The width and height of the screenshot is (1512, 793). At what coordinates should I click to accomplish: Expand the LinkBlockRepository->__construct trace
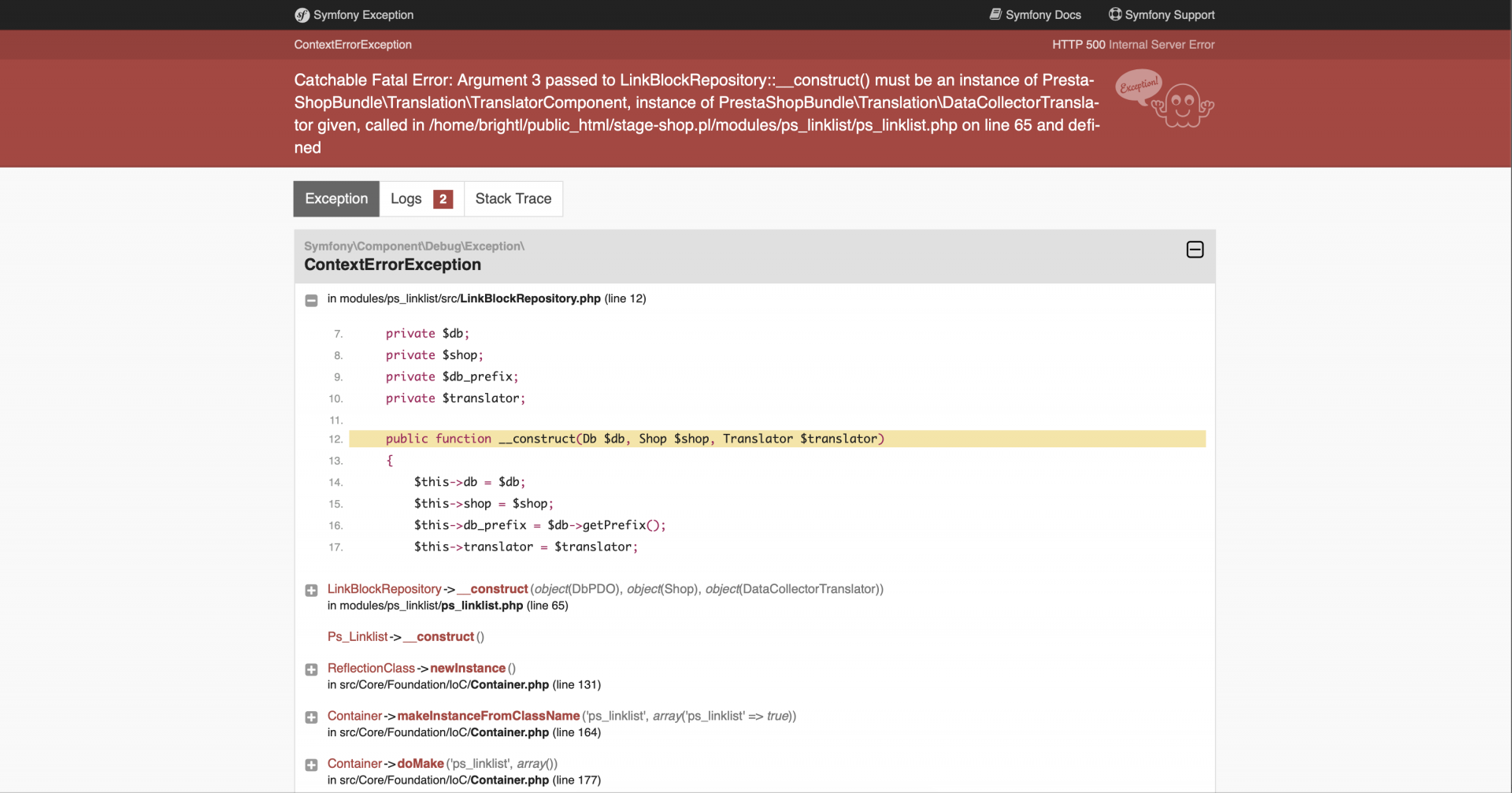pos(311,591)
